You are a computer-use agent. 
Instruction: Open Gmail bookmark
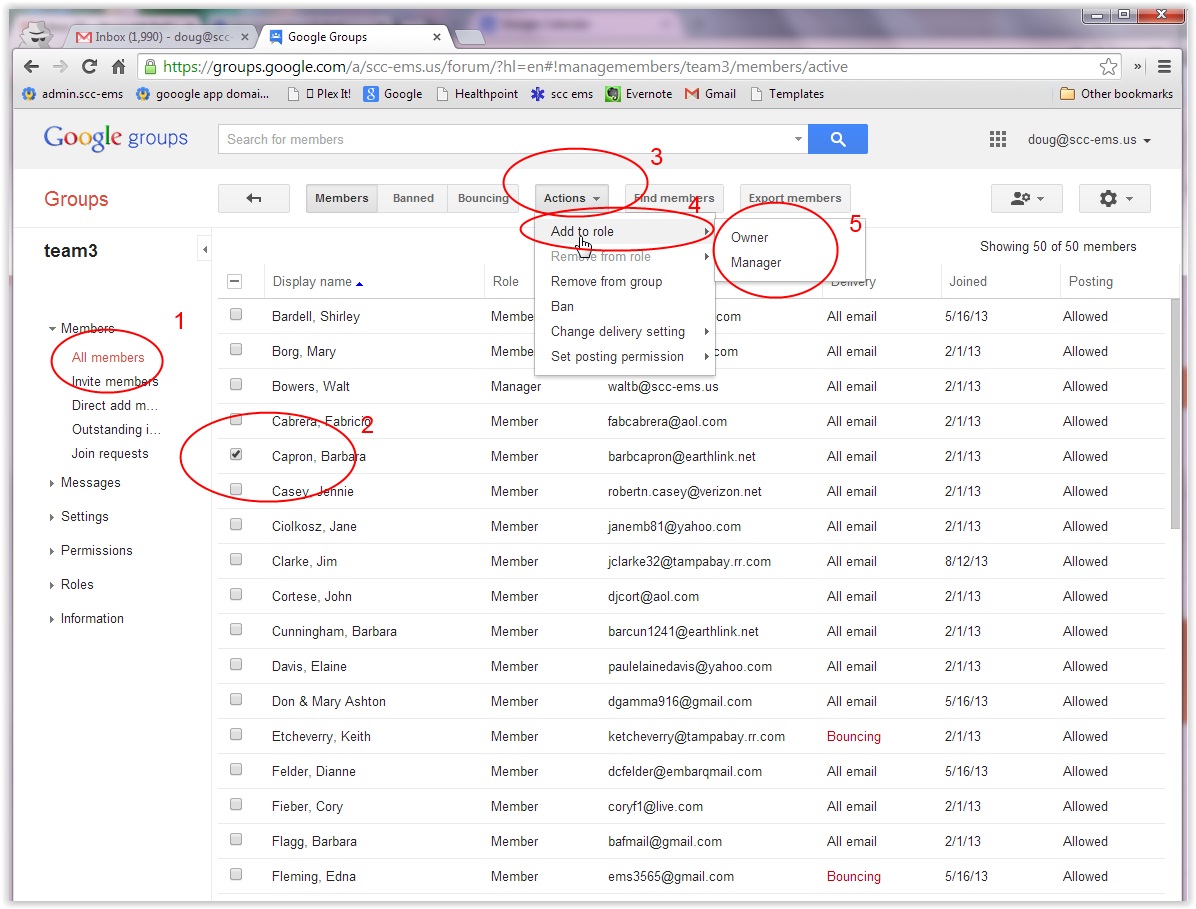(710, 94)
